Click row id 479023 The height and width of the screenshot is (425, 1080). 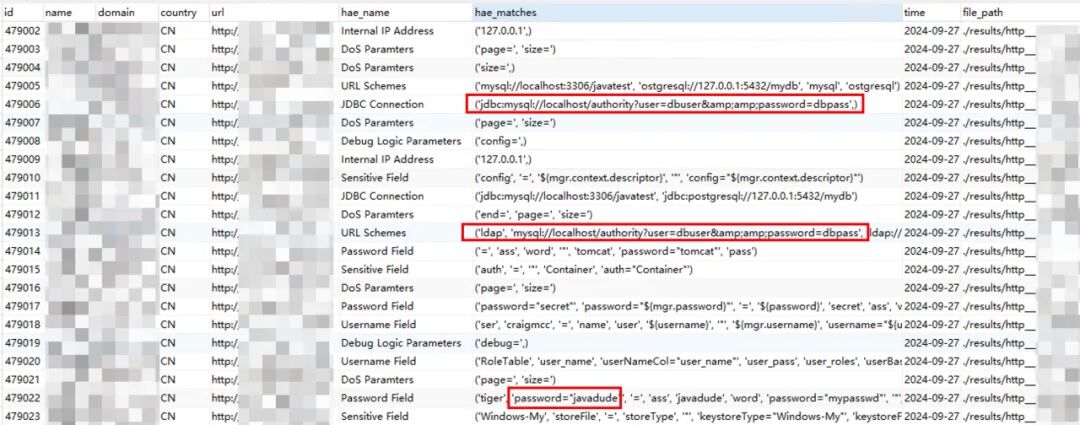tap(21, 416)
